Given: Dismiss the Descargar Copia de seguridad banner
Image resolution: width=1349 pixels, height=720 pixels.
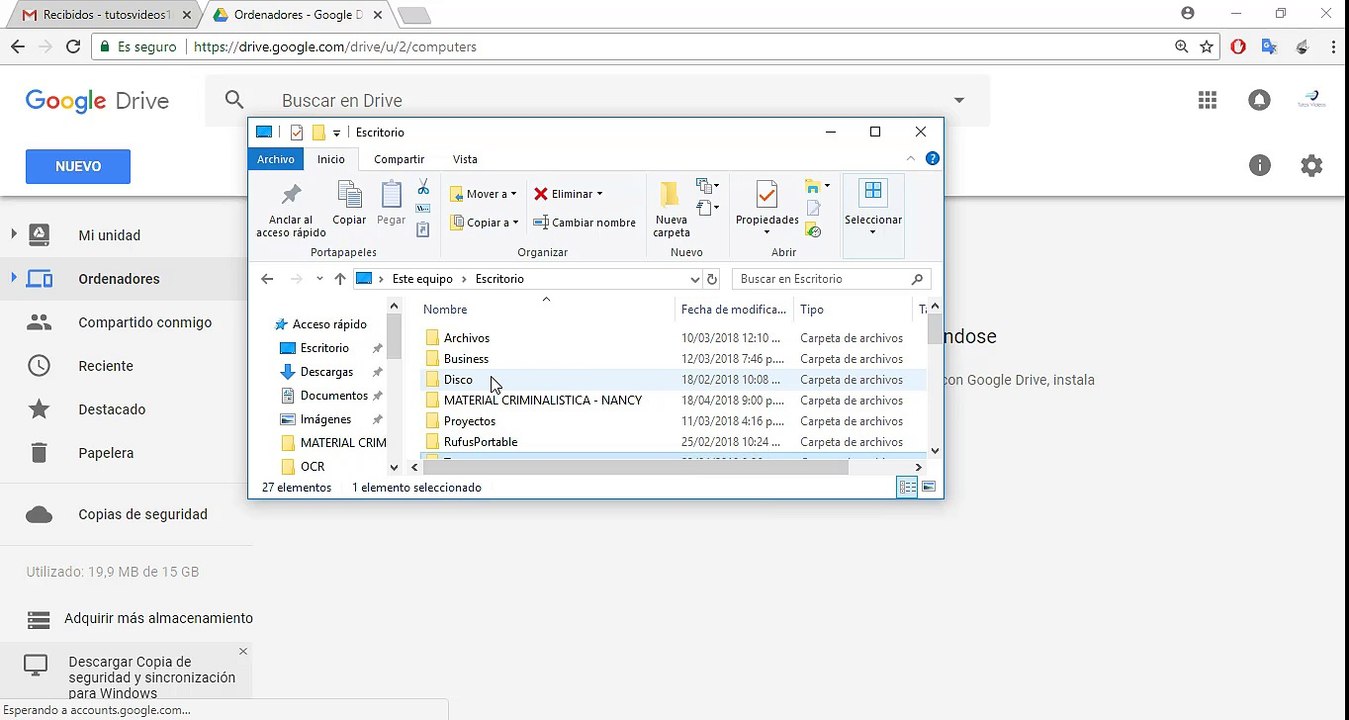Looking at the screenshot, I should [x=243, y=651].
